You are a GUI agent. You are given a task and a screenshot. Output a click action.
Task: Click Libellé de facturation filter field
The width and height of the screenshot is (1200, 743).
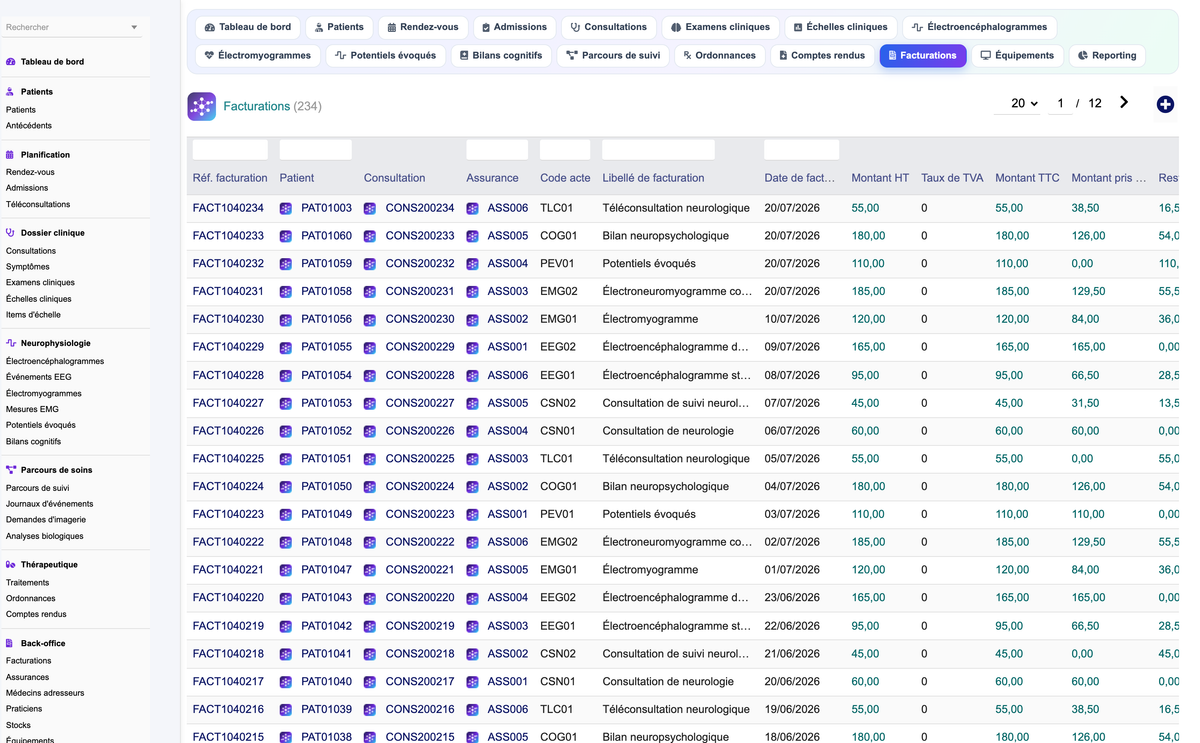click(x=658, y=150)
